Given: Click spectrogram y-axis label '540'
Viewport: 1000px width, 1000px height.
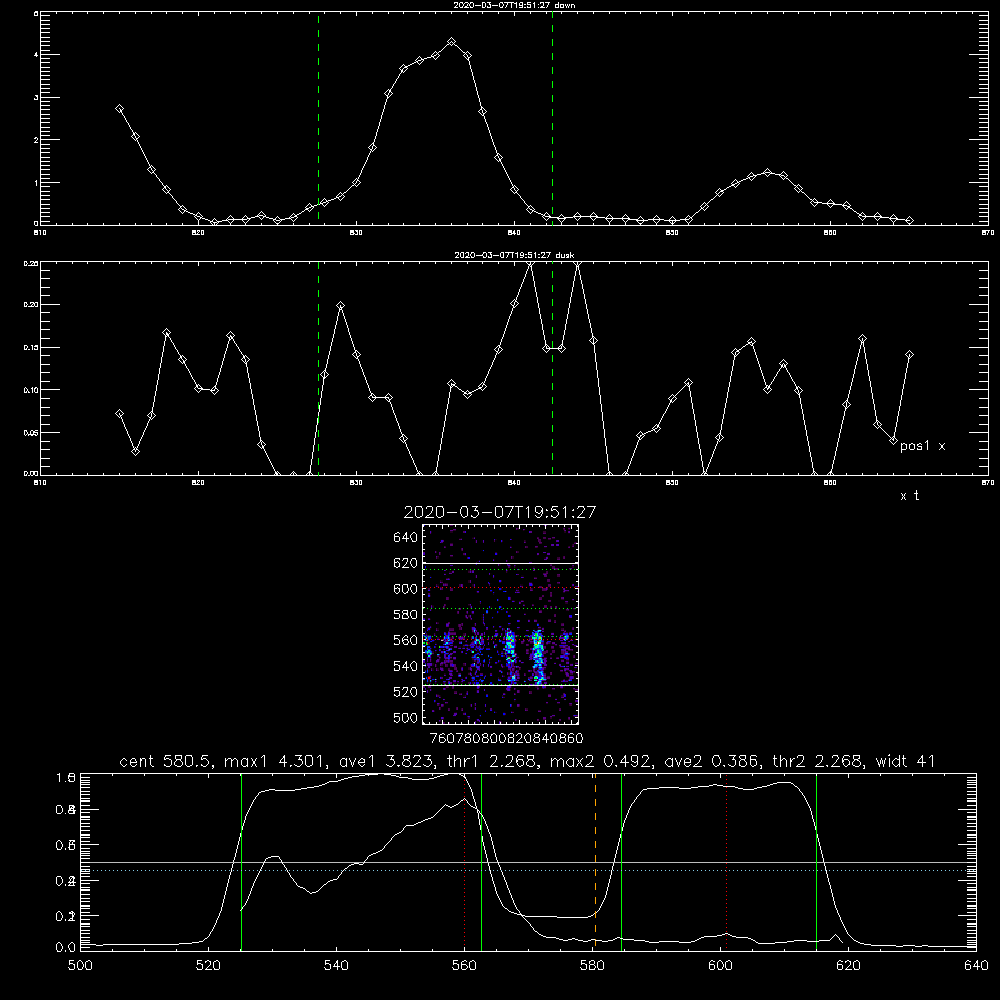Looking at the screenshot, I should [406, 666].
